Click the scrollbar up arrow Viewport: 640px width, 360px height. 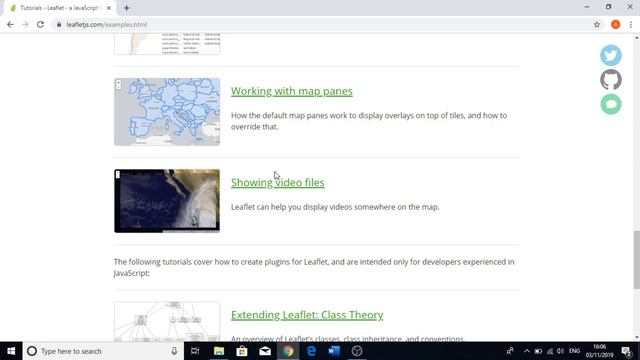point(636,38)
